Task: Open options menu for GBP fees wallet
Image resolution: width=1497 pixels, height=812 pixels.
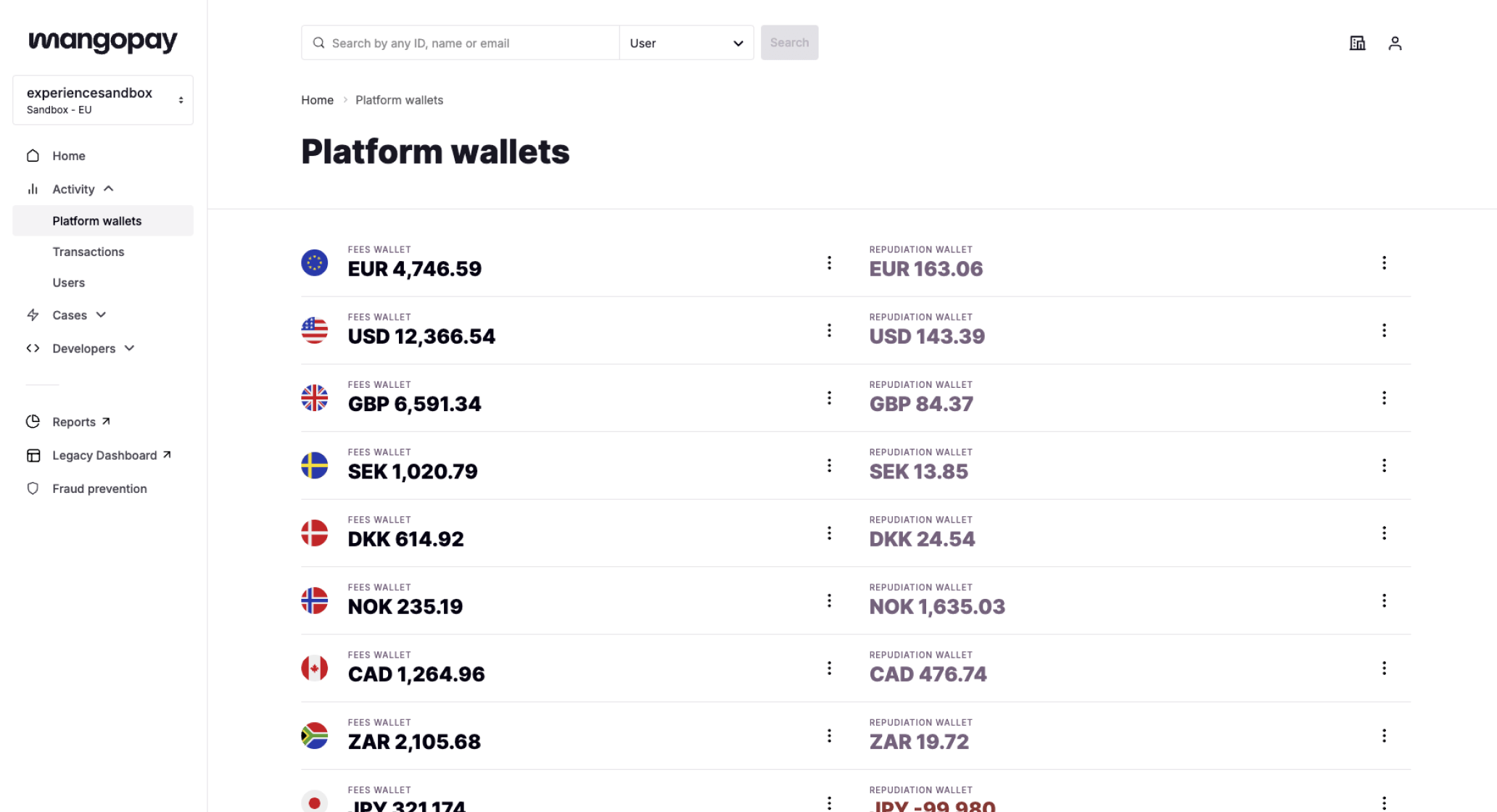Action: (829, 397)
